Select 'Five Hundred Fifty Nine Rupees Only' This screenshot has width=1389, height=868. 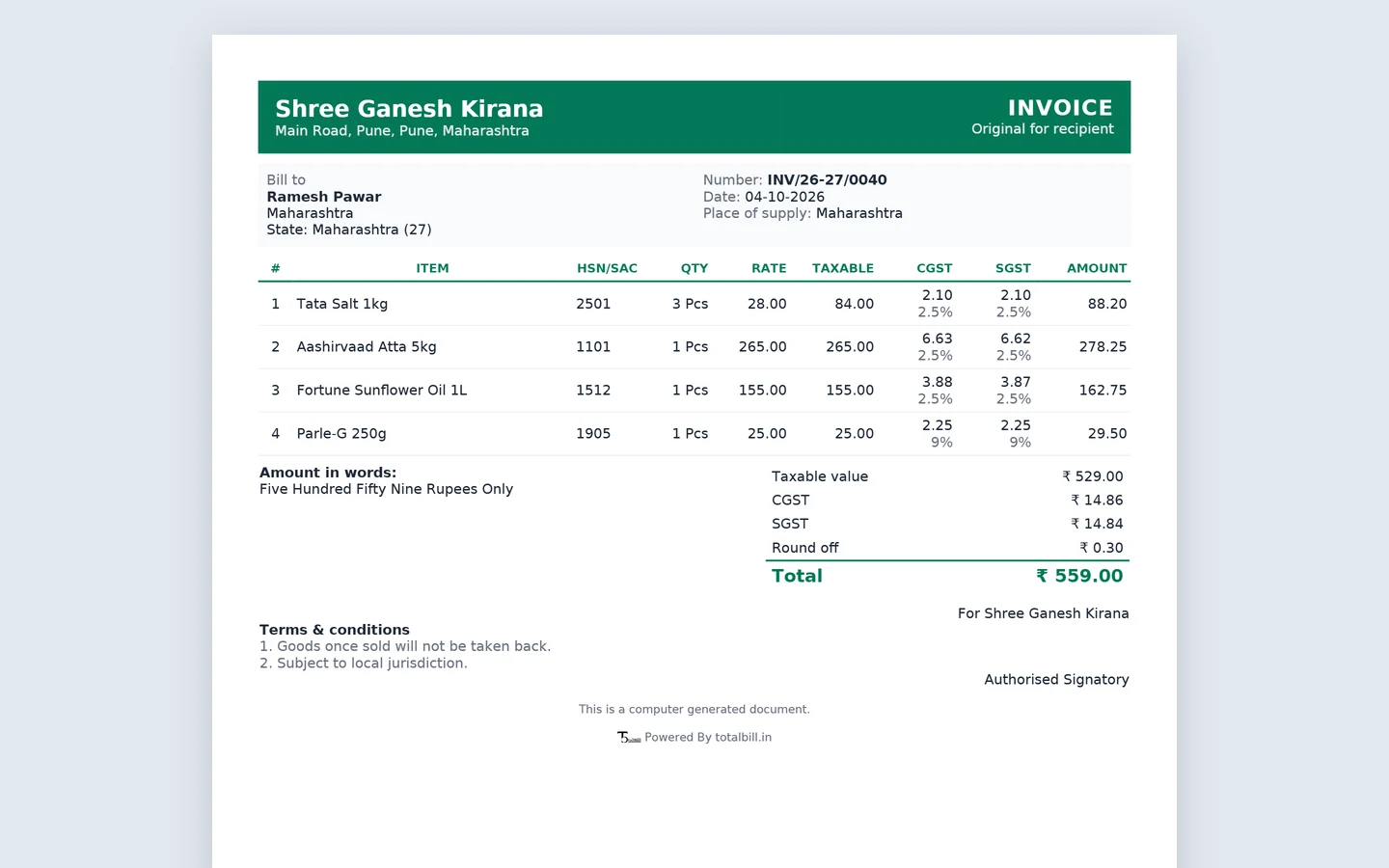pos(386,489)
